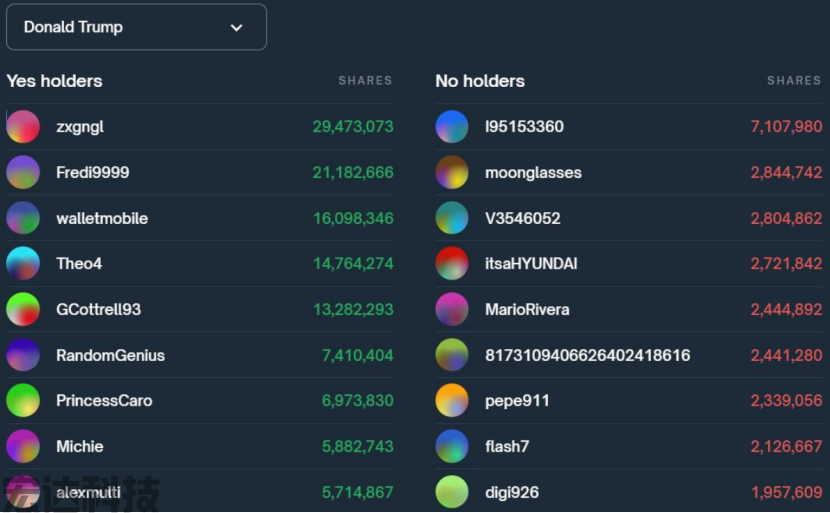
Task: Open moonglasses username link
Action: [x=533, y=173]
